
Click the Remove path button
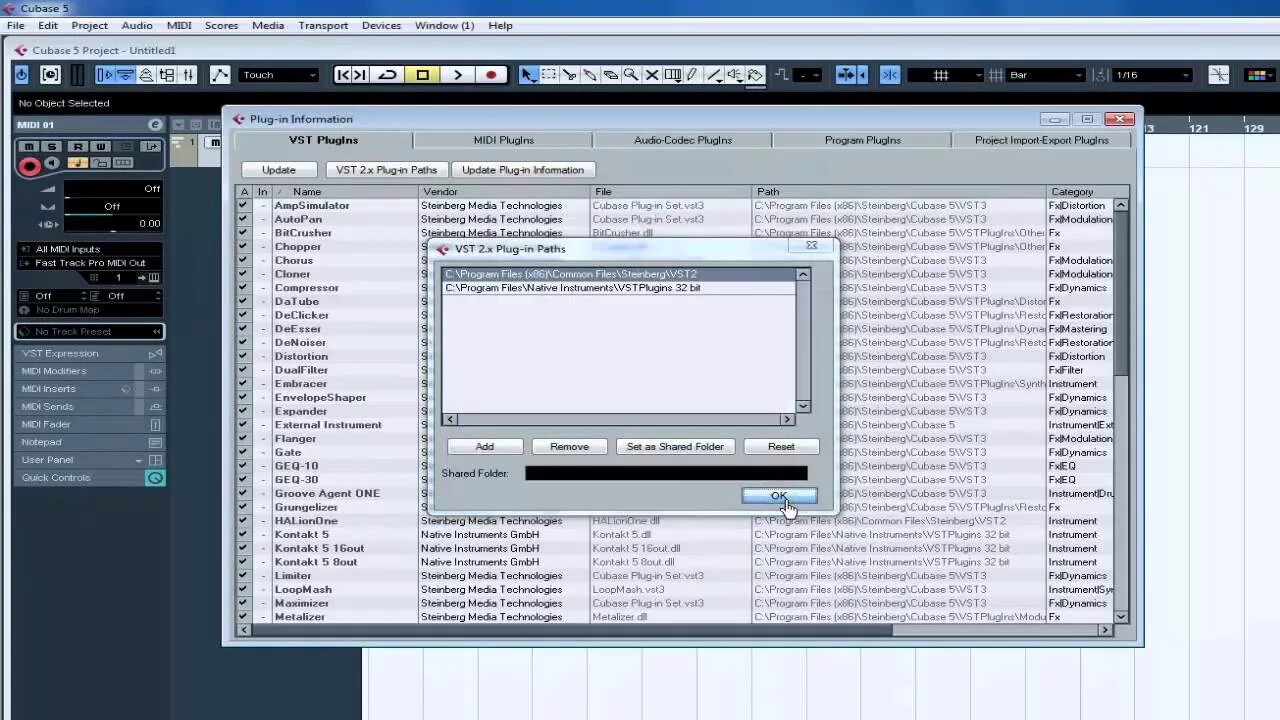click(569, 447)
